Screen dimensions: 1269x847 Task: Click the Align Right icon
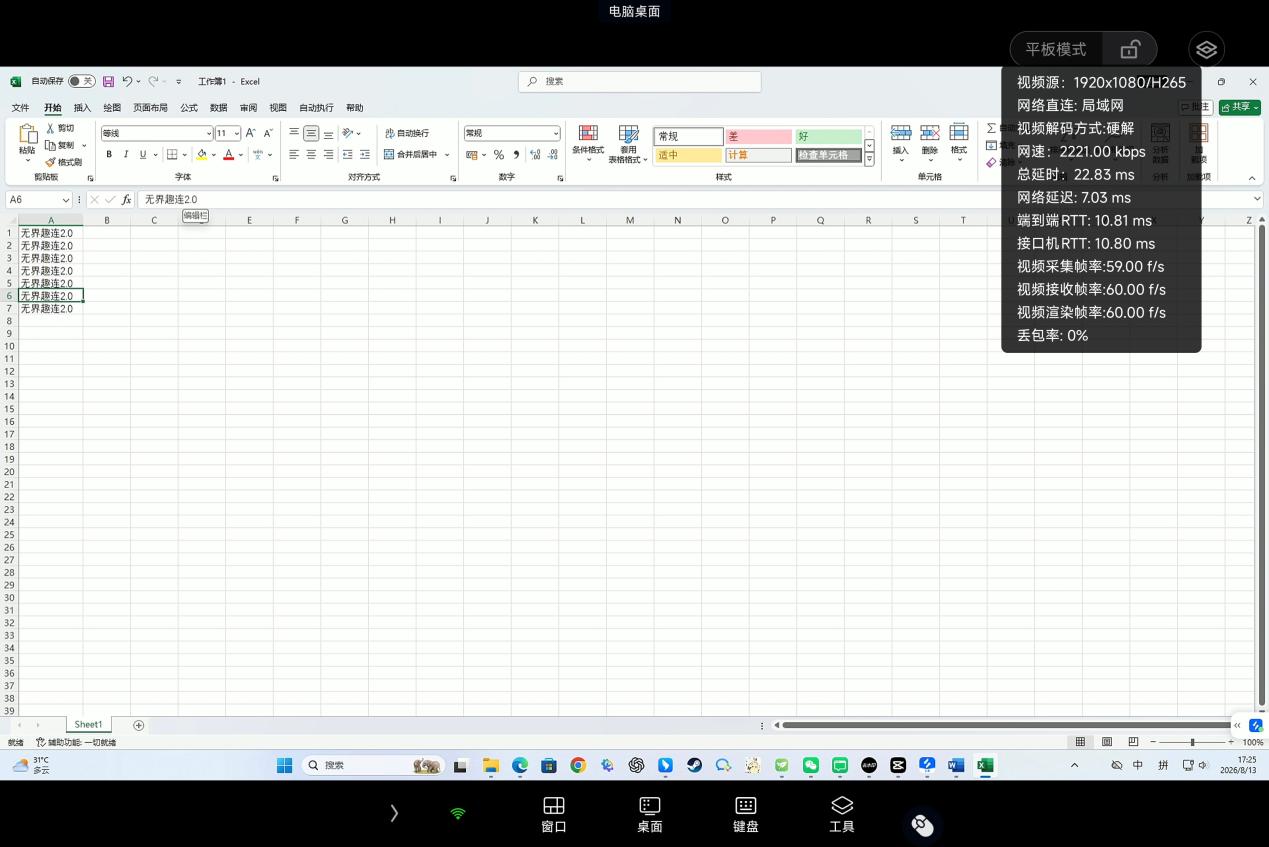point(328,155)
